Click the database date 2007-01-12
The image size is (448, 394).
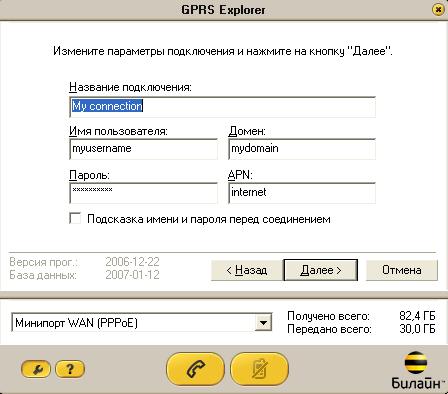[x=132, y=275]
